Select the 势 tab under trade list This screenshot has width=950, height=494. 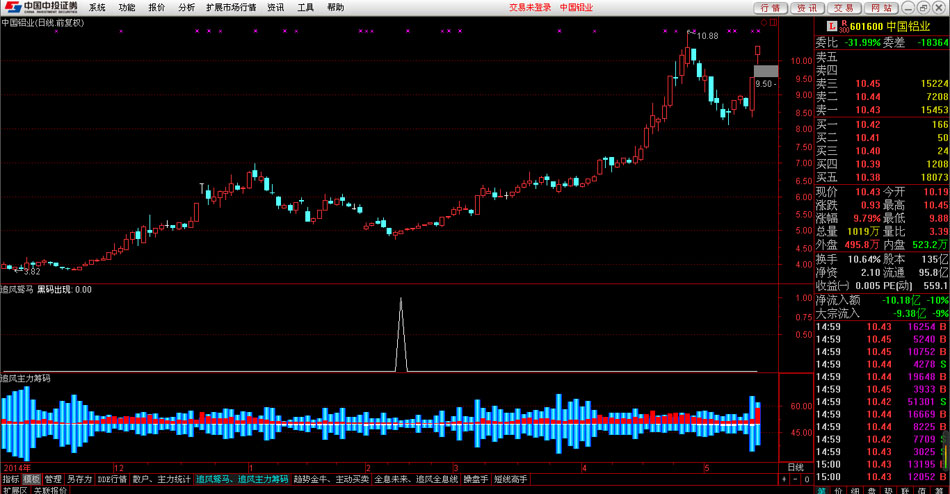(x=889, y=490)
